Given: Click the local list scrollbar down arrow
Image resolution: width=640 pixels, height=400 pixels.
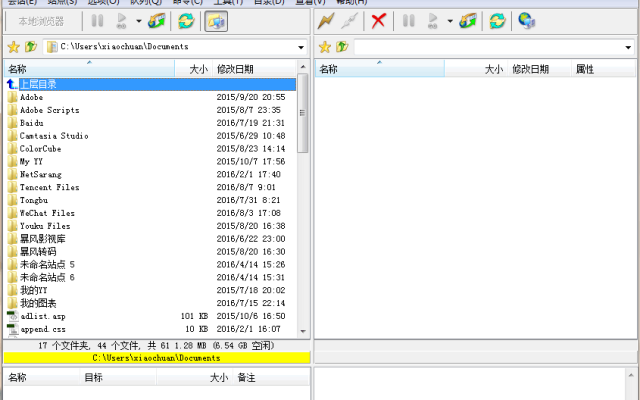Looking at the screenshot, I should [x=302, y=331].
